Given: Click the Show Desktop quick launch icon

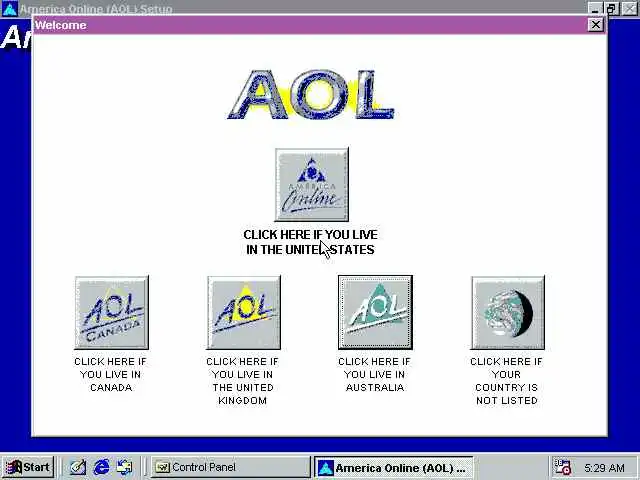Looking at the screenshot, I should [x=78, y=467].
